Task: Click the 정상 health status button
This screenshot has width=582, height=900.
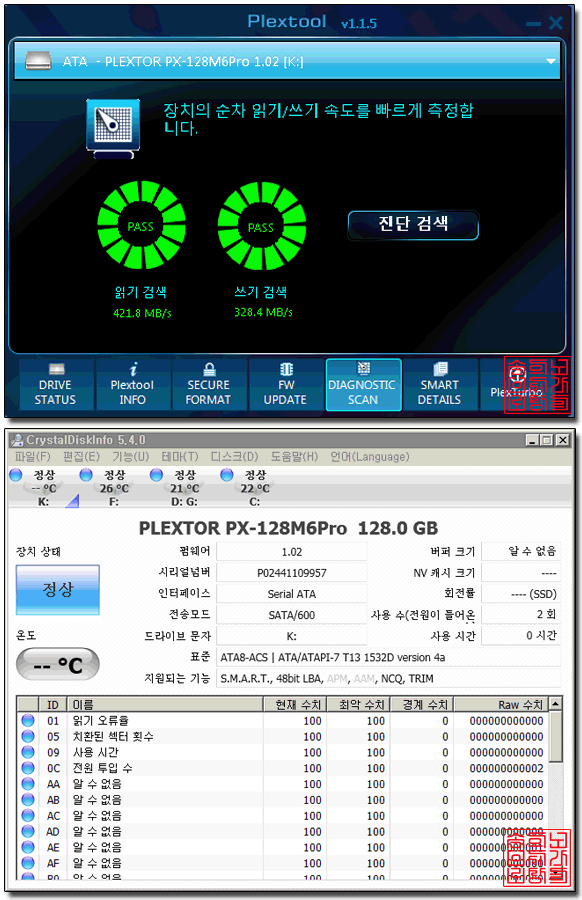Action: (x=58, y=589)
